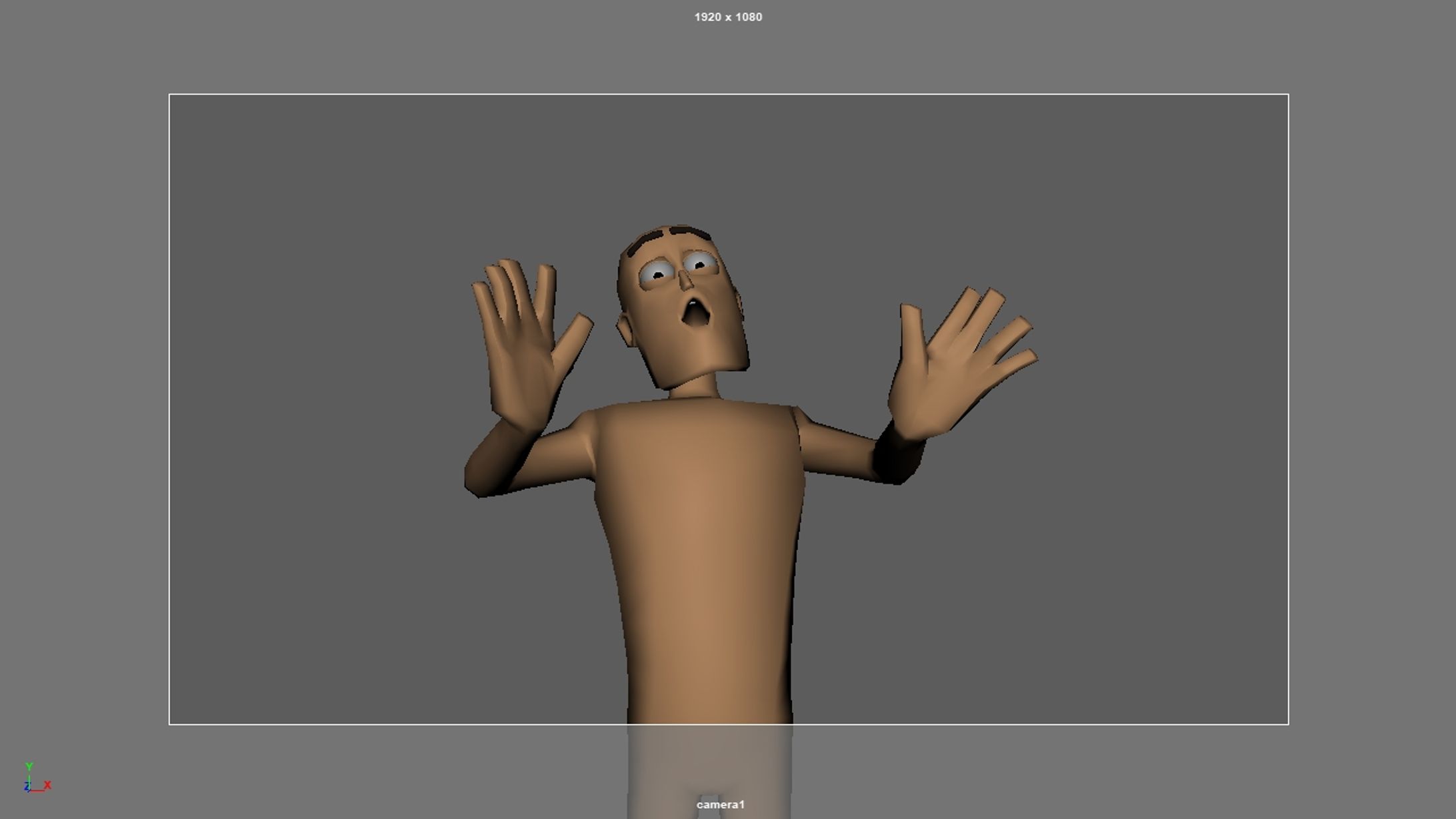Click the camera1 name label

[x=720, y=804]
